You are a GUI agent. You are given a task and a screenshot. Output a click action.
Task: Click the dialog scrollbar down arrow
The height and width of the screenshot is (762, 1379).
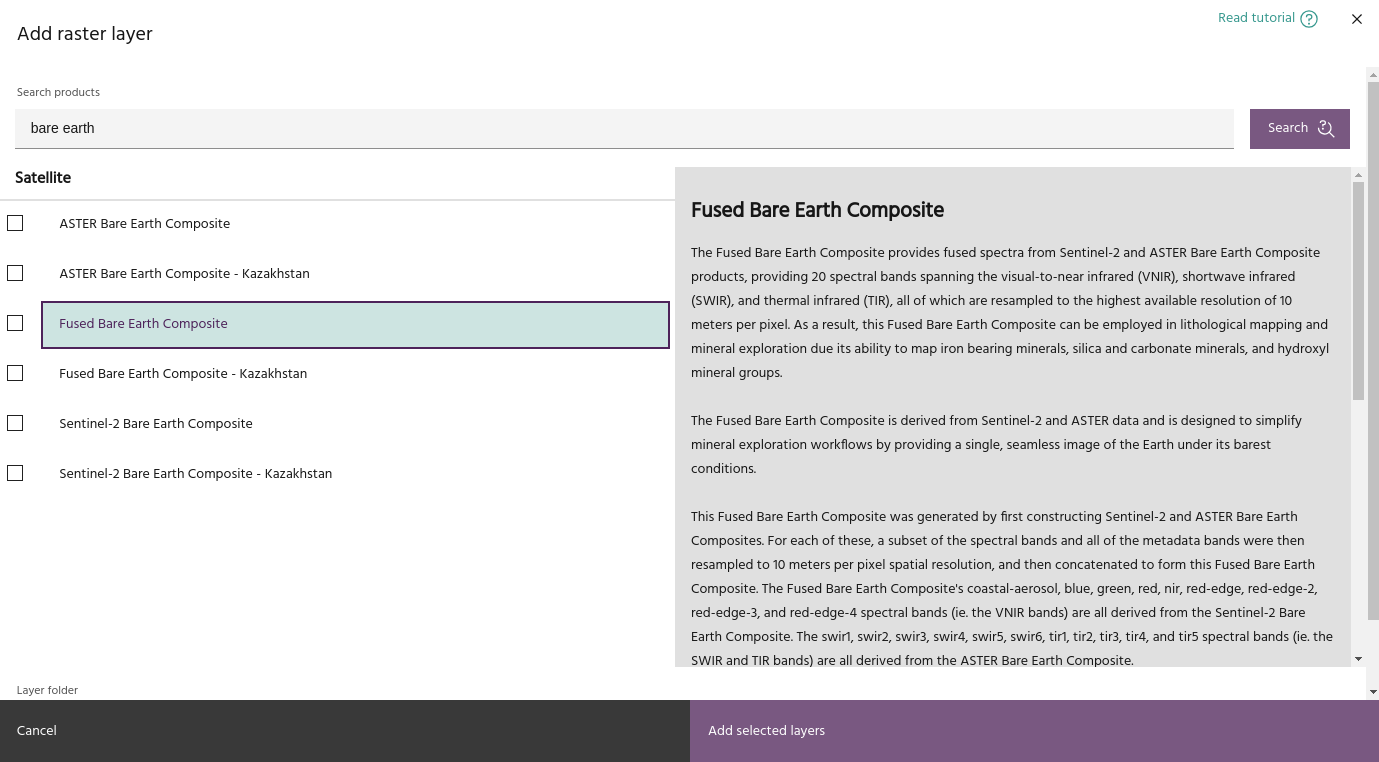1372,691
